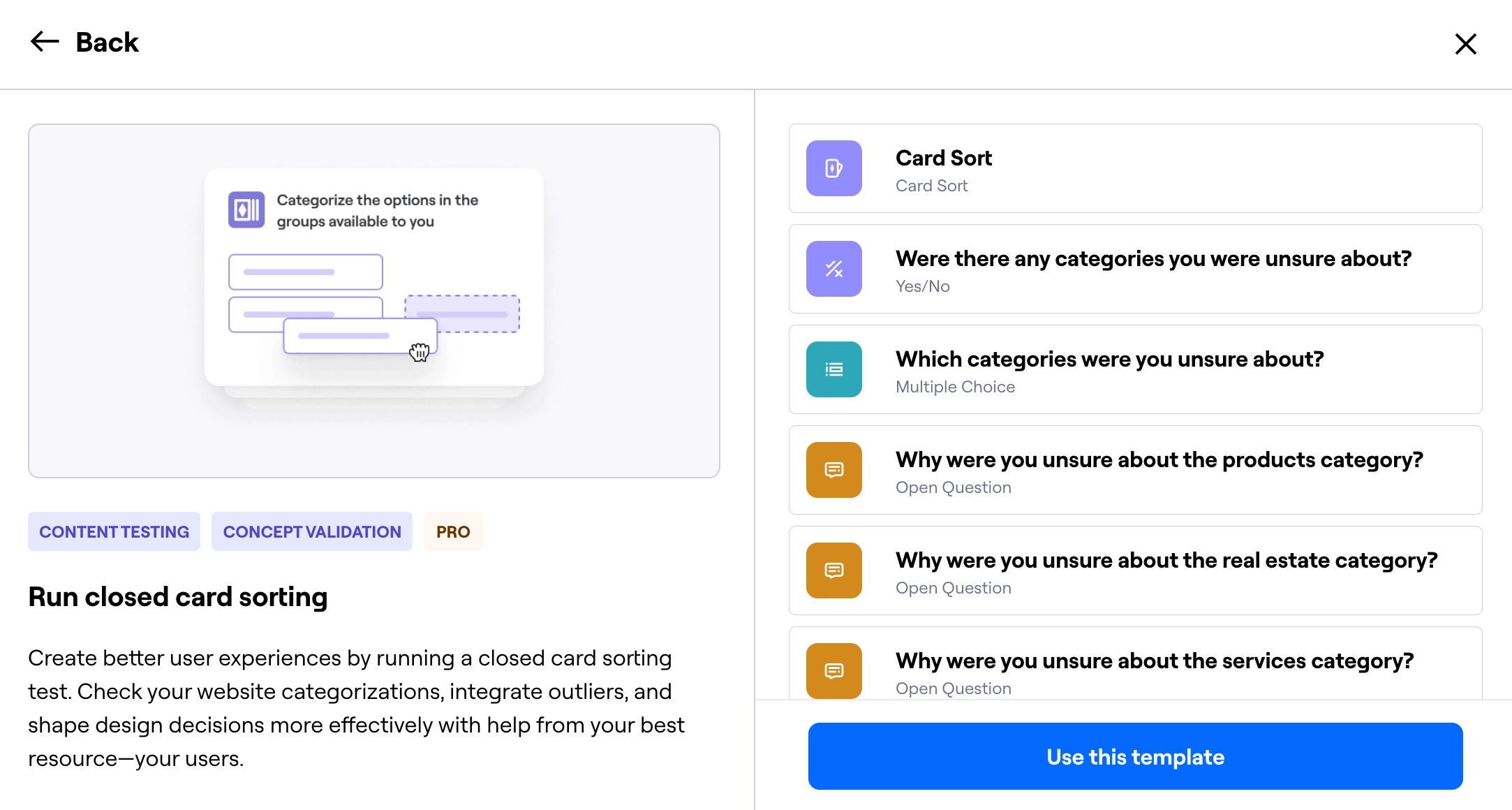The width and height of the screenshot is (1512, 810).
Task: Click the card sort icon in preview illustration
Action: pos(246,209)
